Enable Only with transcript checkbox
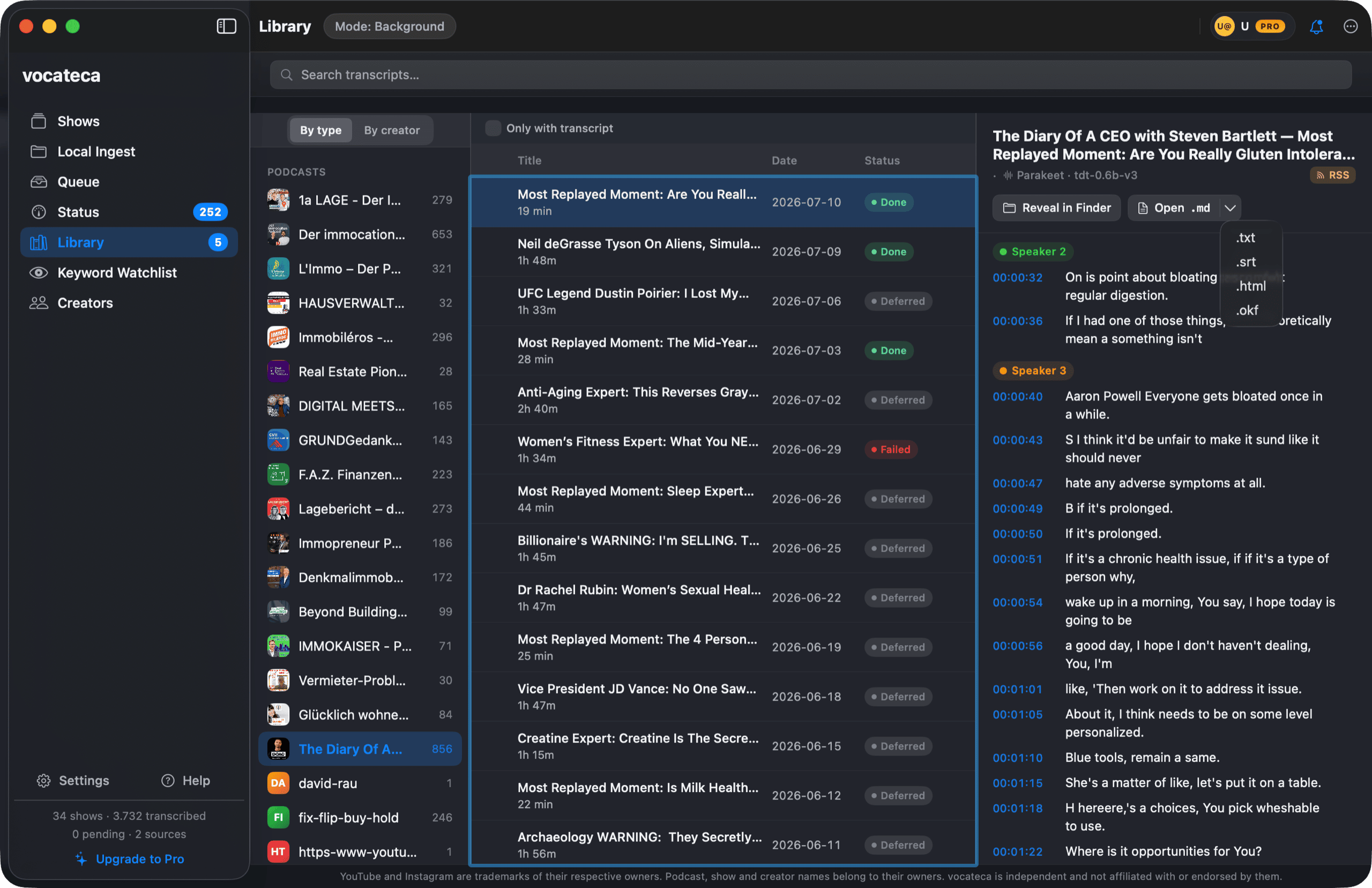Image resolution: width=1372 pixels, height=888 pixels. [x=493, y=128]
